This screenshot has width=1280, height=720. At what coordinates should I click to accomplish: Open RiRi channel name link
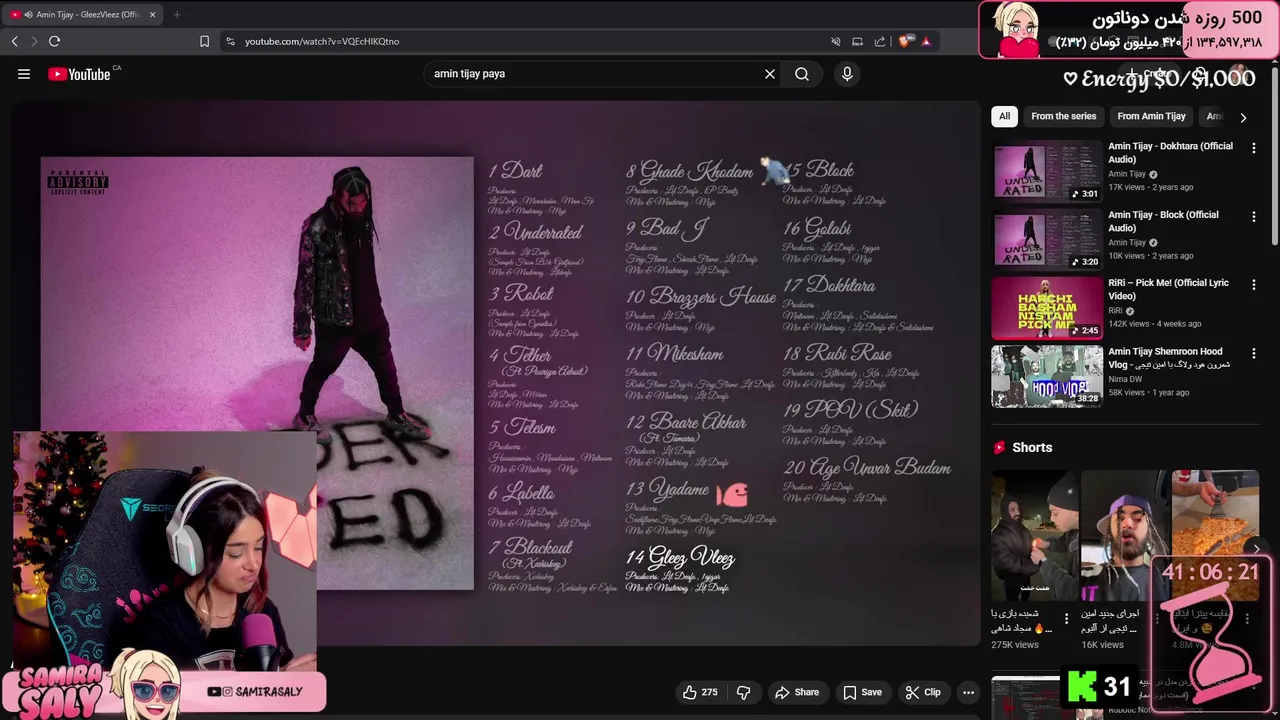click(x=1115, y=311)
